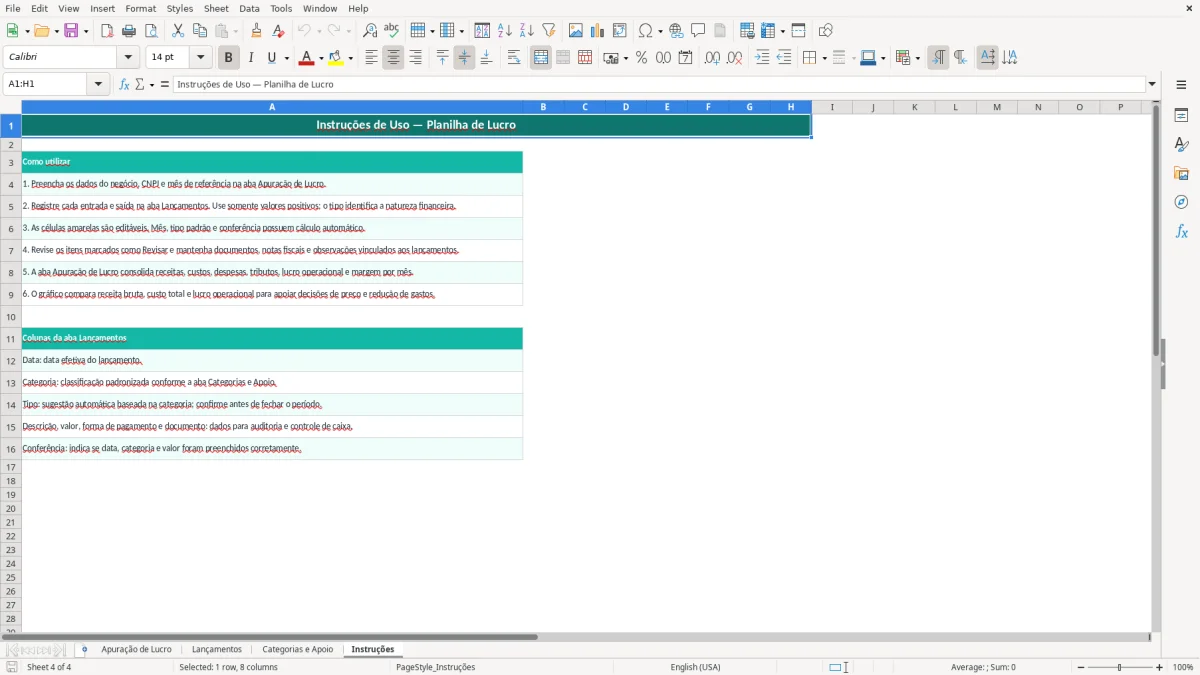
Task: Click the Define Print Area icon
Action: point(747,31)
